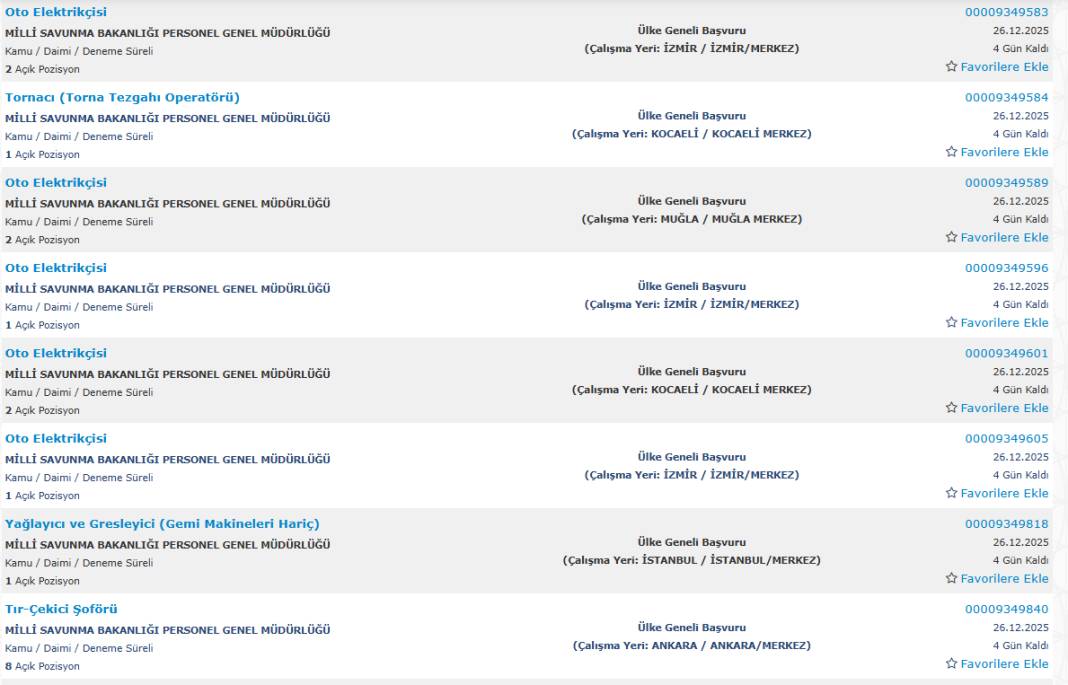Image resolution: width=1068 pixels, height=685 pixels.
Task: Click the favorite star for listing 00009349605
Action: pyautogui.click(x=952, y=493)
